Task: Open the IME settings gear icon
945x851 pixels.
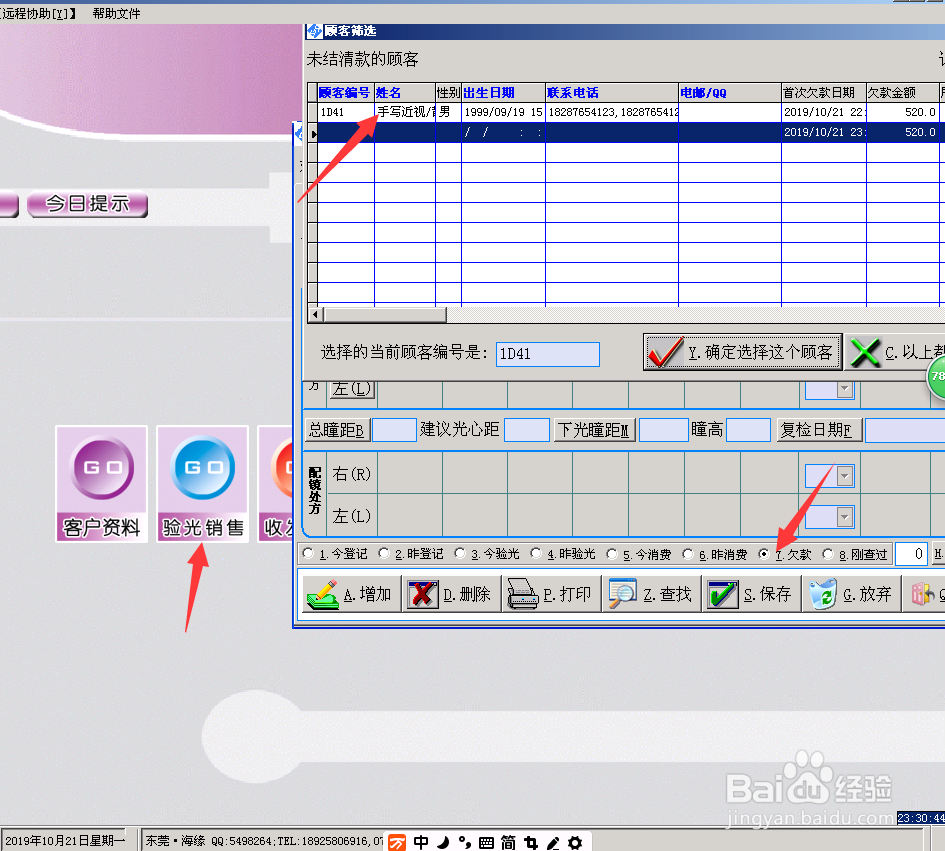Action: [575, 842]
